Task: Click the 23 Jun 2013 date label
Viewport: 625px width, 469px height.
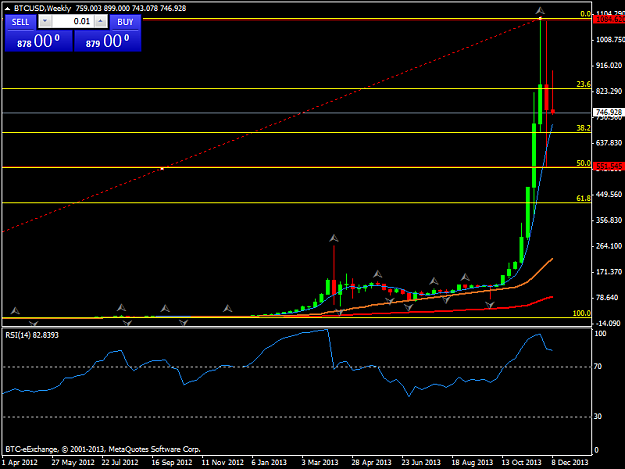Action: [421, 462]
